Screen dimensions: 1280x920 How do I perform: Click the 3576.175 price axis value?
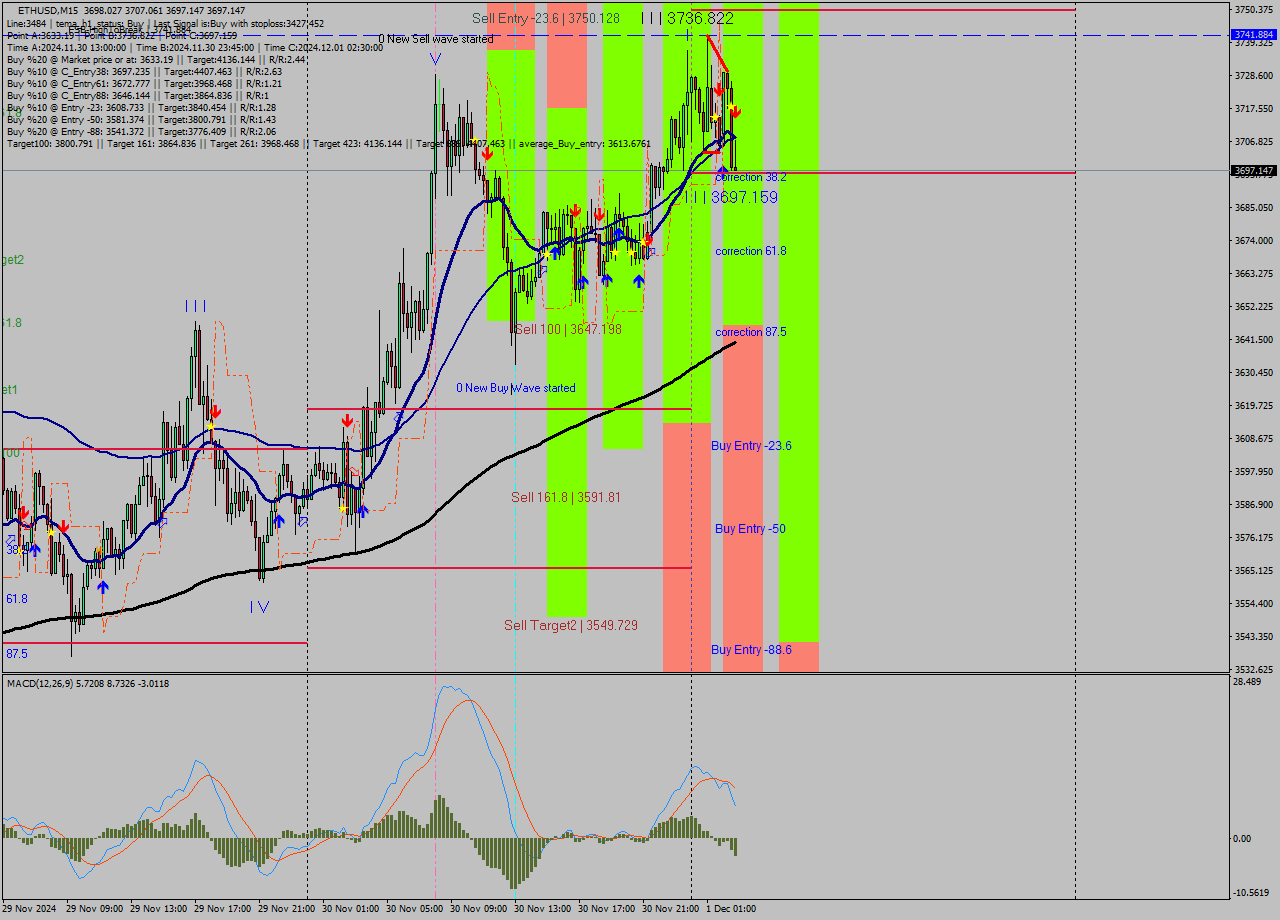tap(1254, 538)
